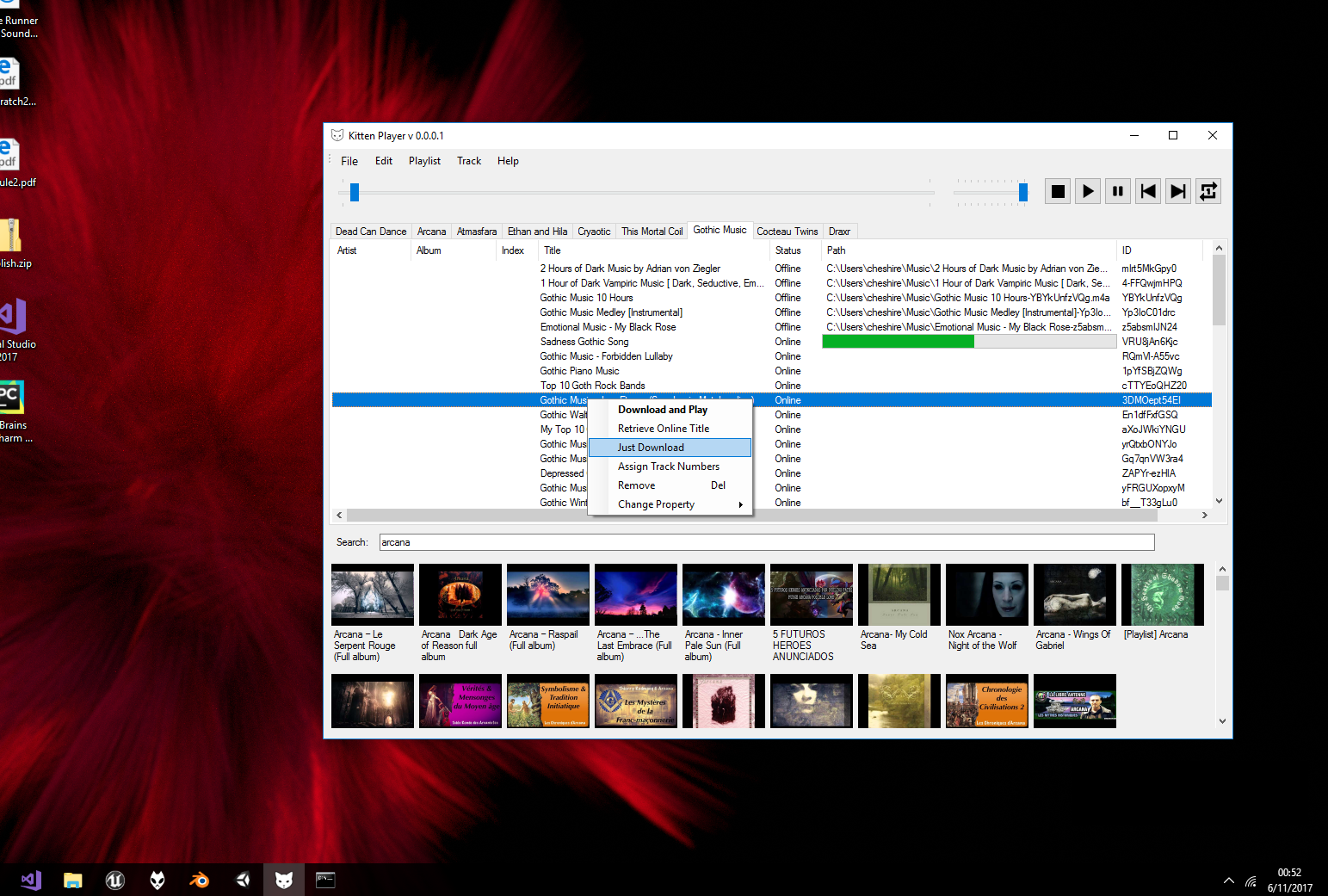Click the volume slider handle
Image resolution: width=1328 pixels, height=896 pixels.
[1022, 192]
